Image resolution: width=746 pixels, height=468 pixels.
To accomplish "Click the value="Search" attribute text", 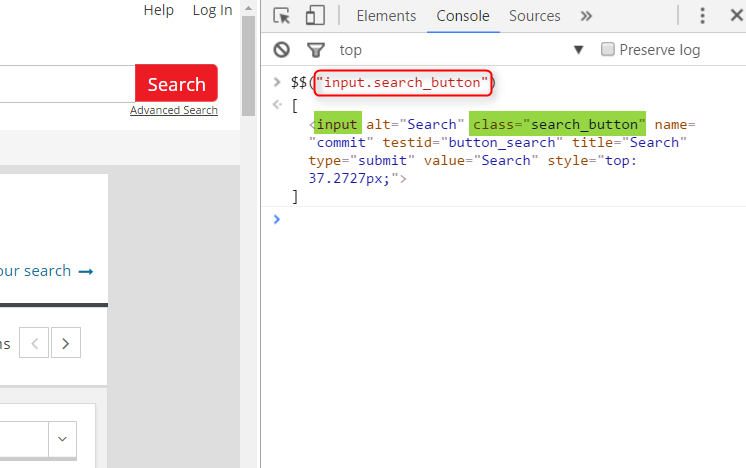I will (x=481, y=161).
